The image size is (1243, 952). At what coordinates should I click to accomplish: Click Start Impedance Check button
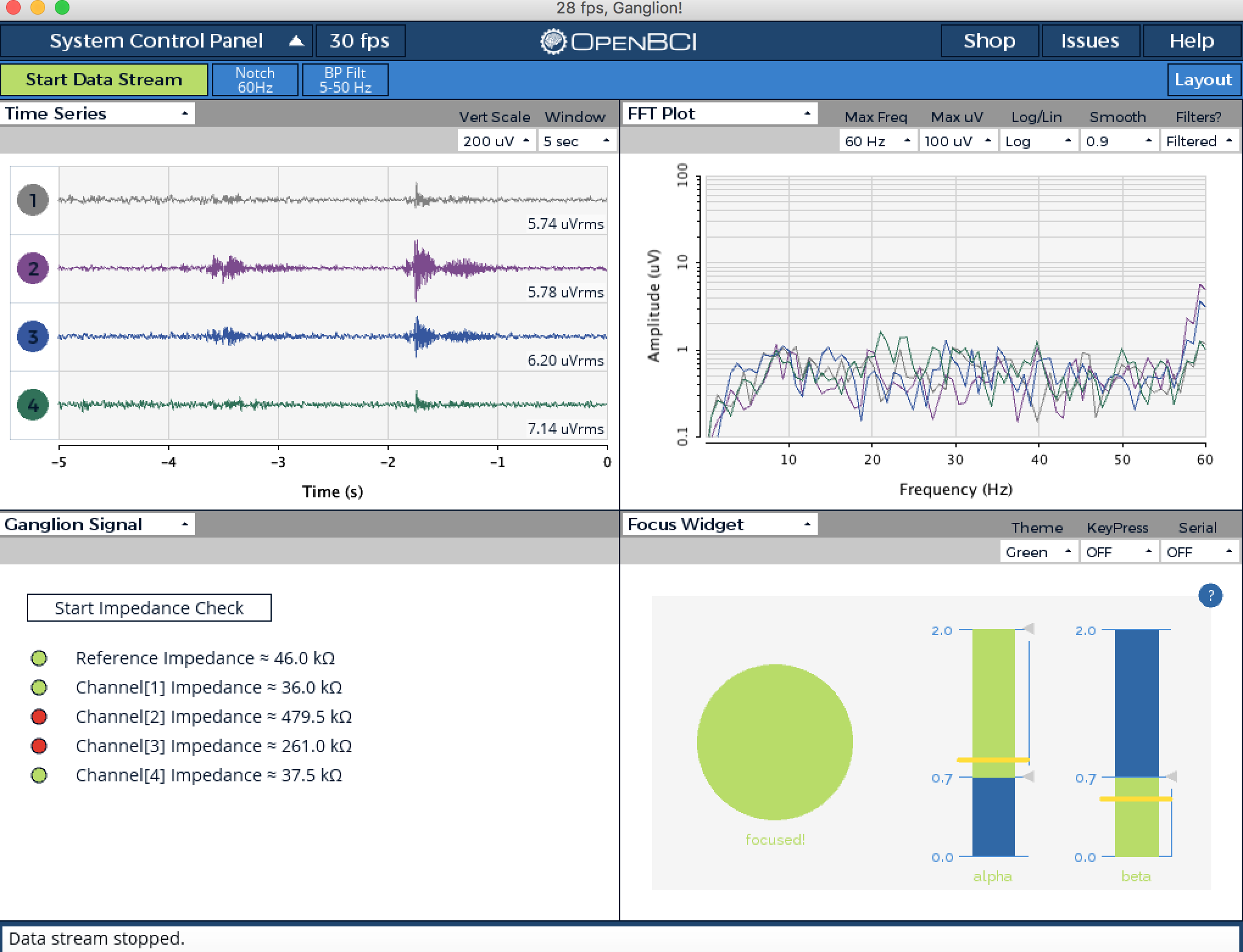pos(149,608)
